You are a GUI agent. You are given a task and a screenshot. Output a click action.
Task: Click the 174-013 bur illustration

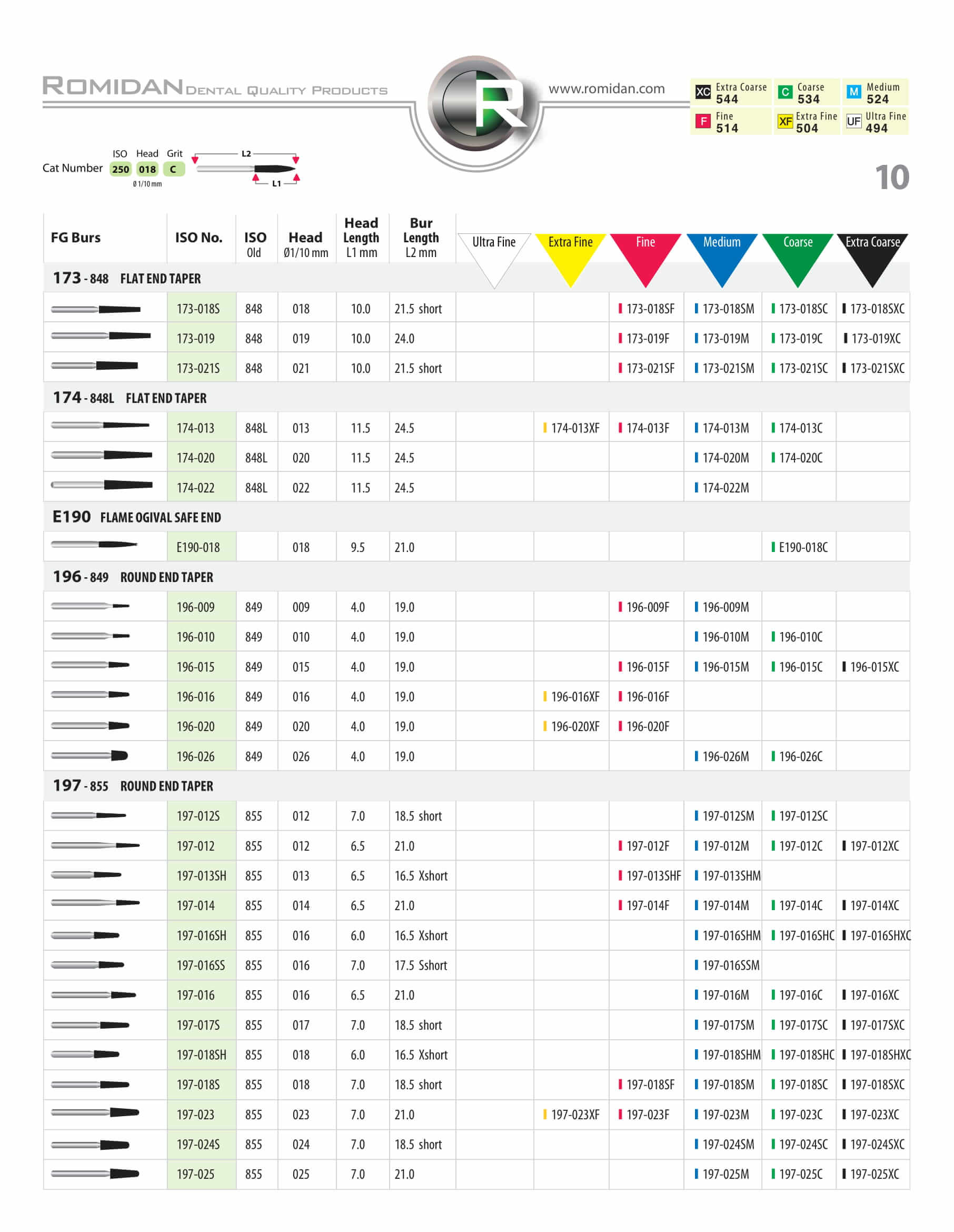coord(101,425)
